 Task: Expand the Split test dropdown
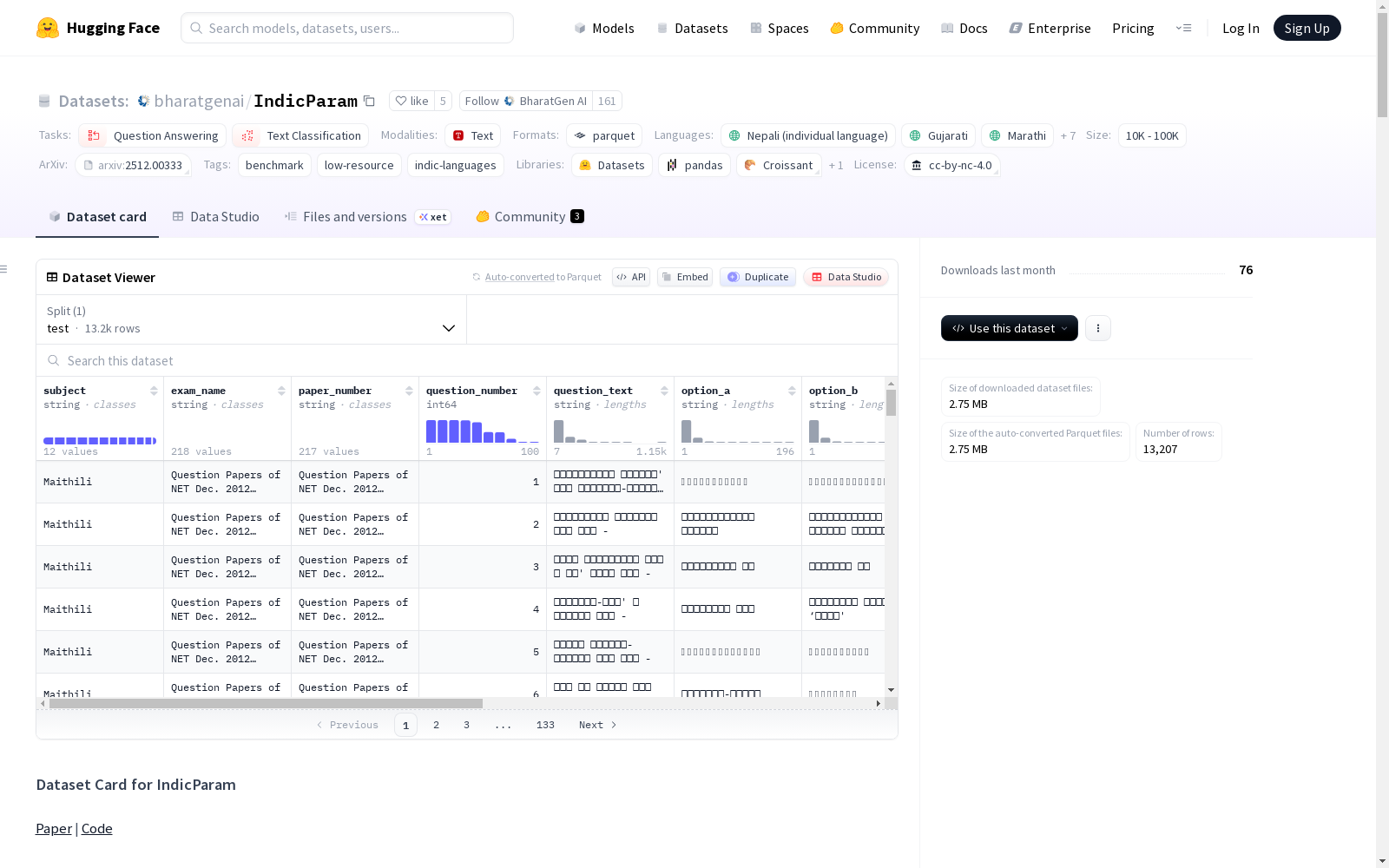(251, 319)
